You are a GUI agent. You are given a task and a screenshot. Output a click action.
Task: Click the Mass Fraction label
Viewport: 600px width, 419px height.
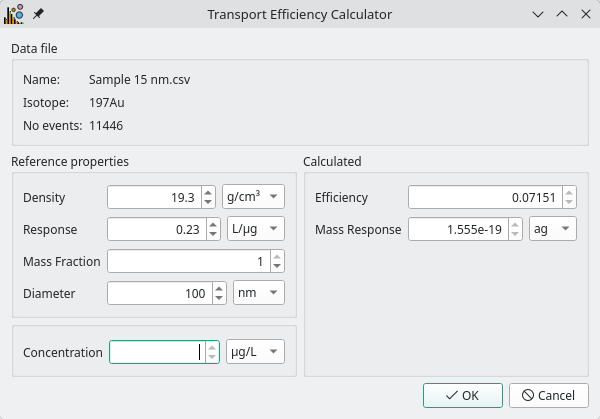62,261
